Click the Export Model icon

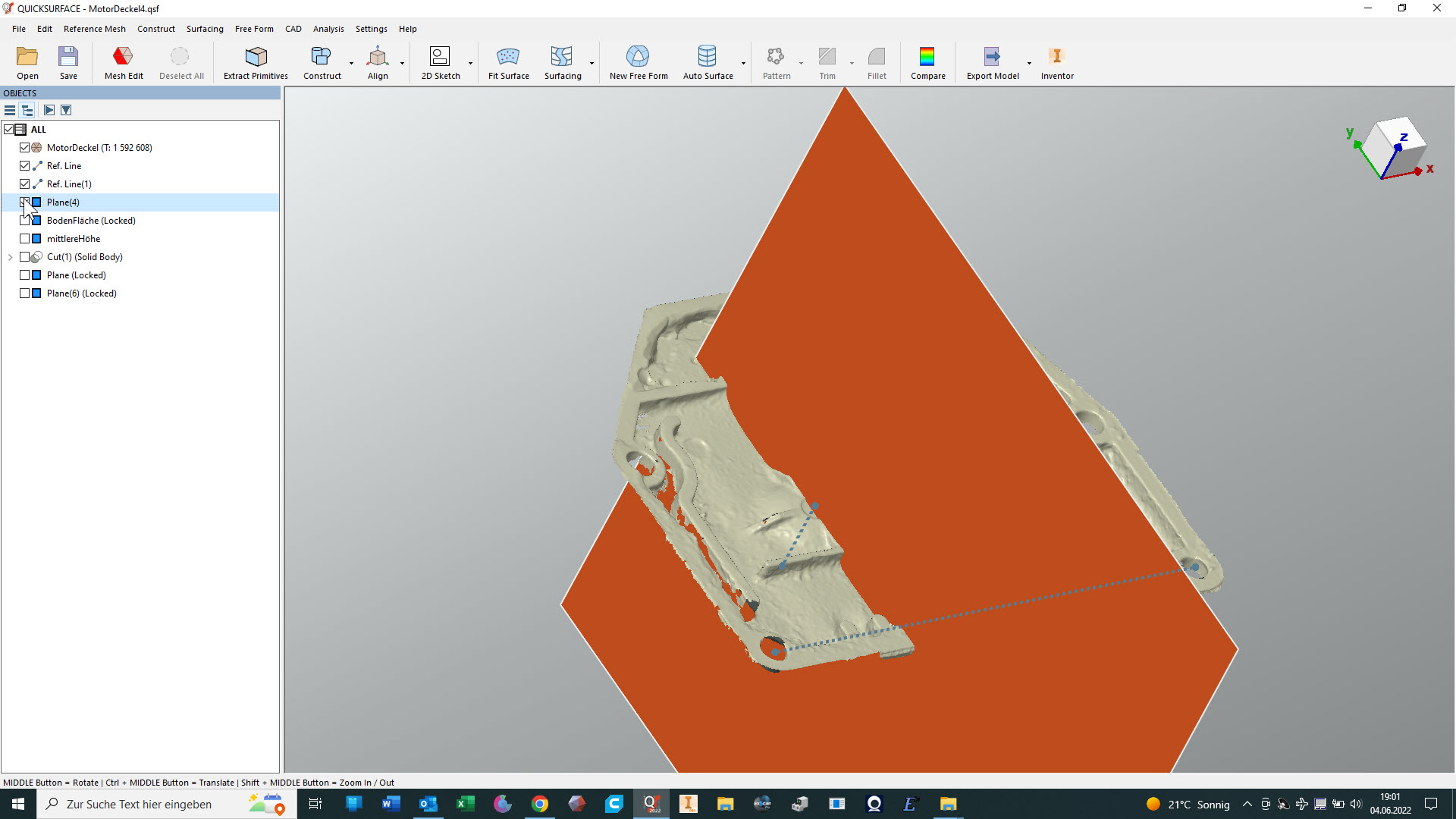click(x=992, y=57)
